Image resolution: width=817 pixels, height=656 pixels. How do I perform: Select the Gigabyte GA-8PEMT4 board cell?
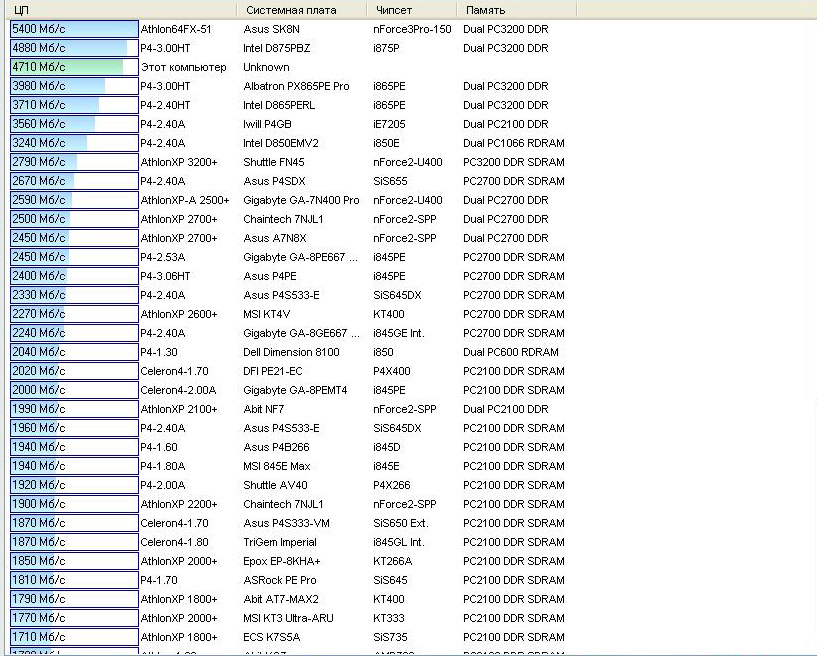295,390
